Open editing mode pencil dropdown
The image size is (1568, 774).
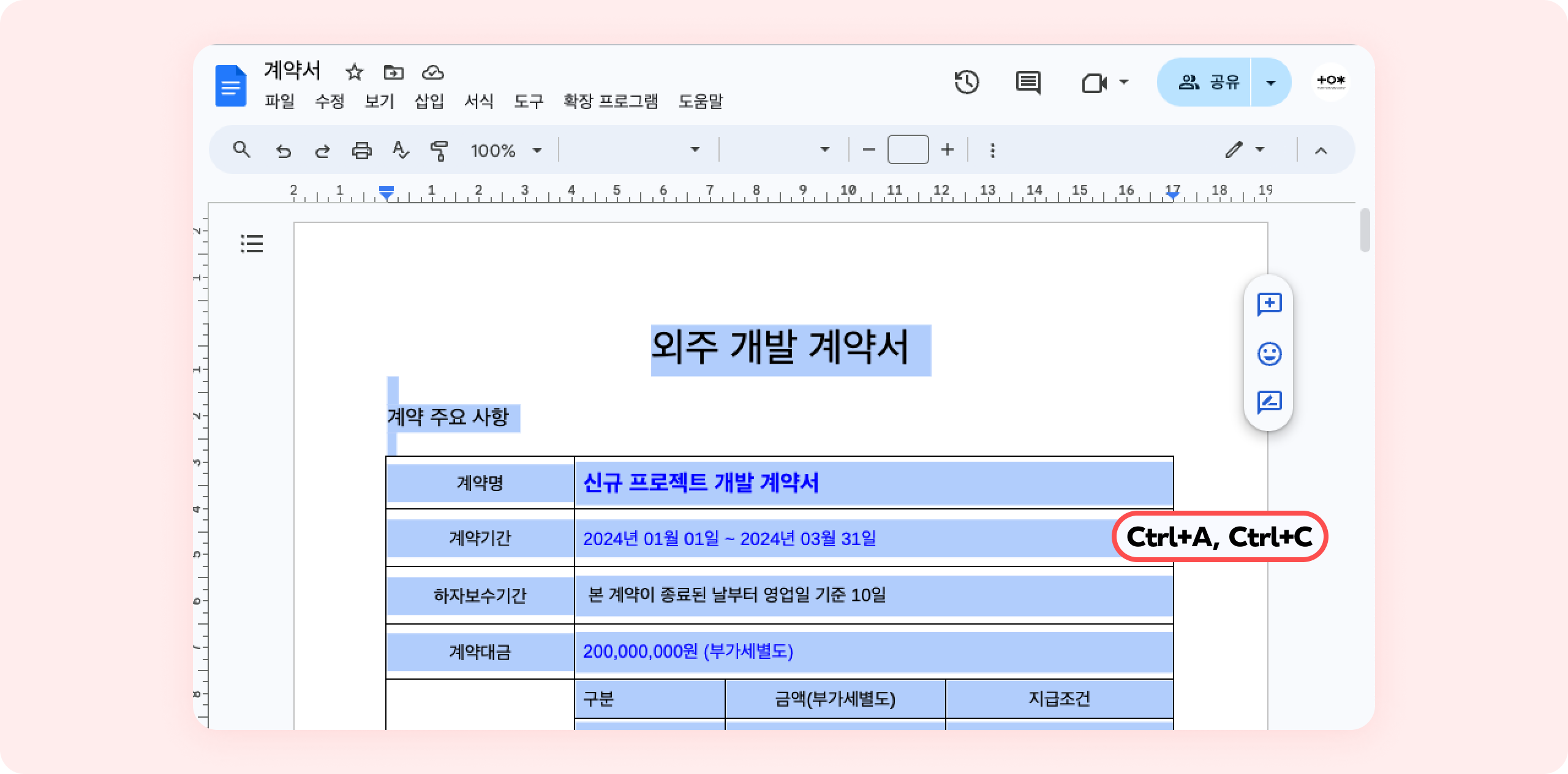point(1245,150)
